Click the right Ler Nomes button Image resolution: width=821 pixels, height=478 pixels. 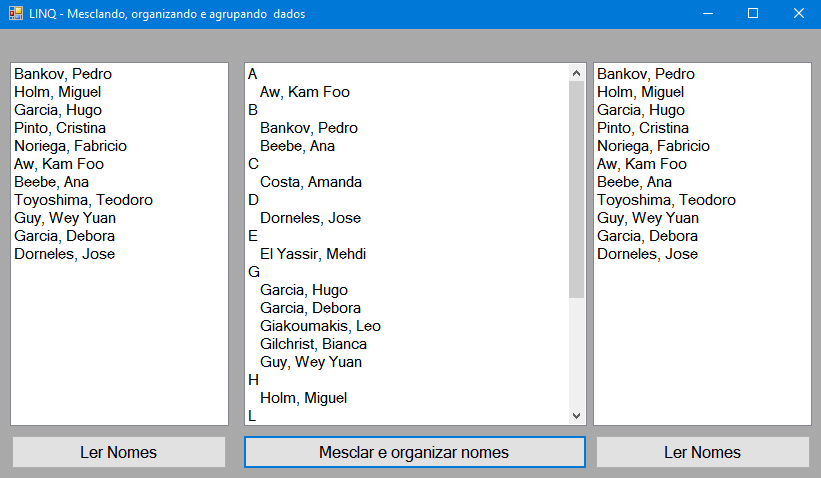(703, 452)
